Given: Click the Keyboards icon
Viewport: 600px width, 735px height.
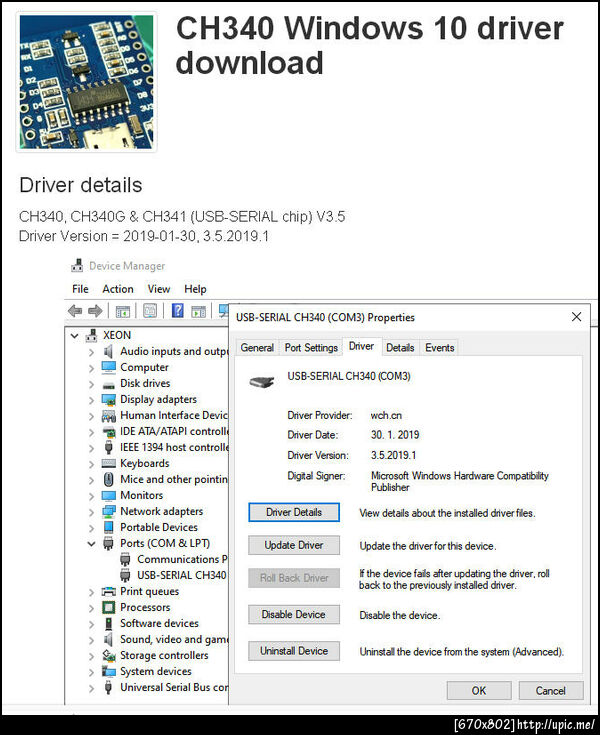Looking at the screenshot, I should pos(109,464).
